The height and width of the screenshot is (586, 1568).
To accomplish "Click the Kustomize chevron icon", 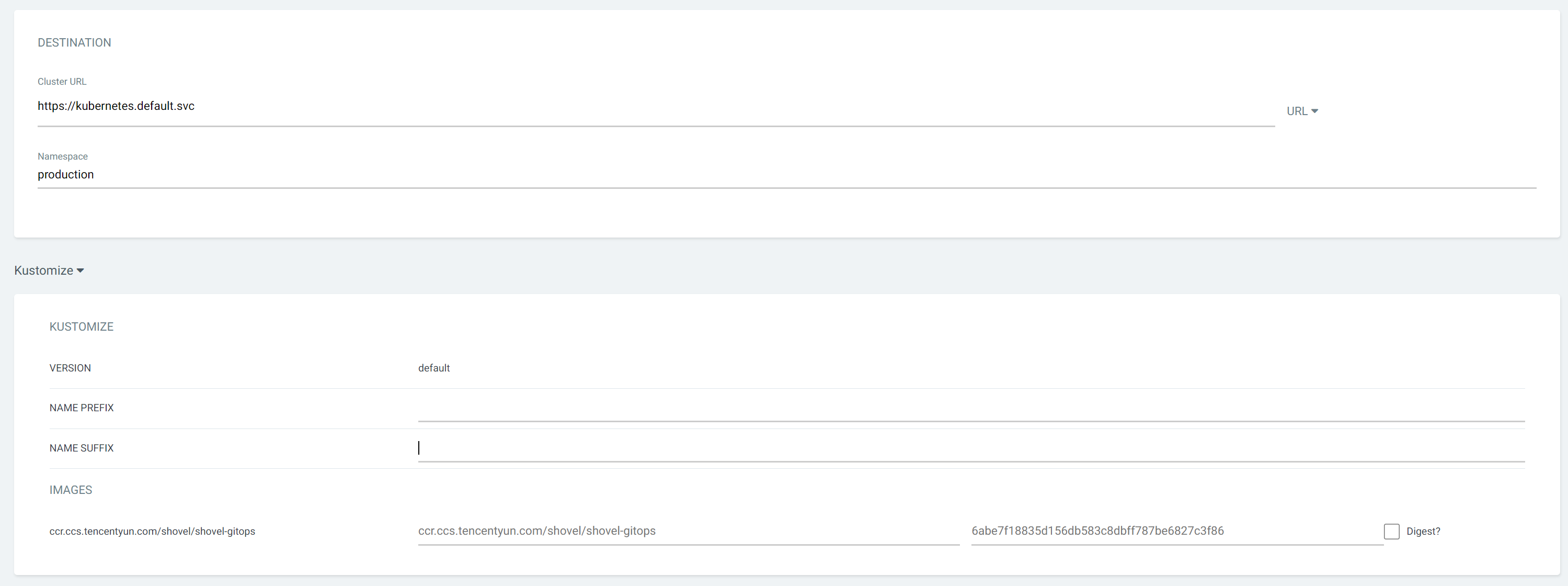I will 80,271.
